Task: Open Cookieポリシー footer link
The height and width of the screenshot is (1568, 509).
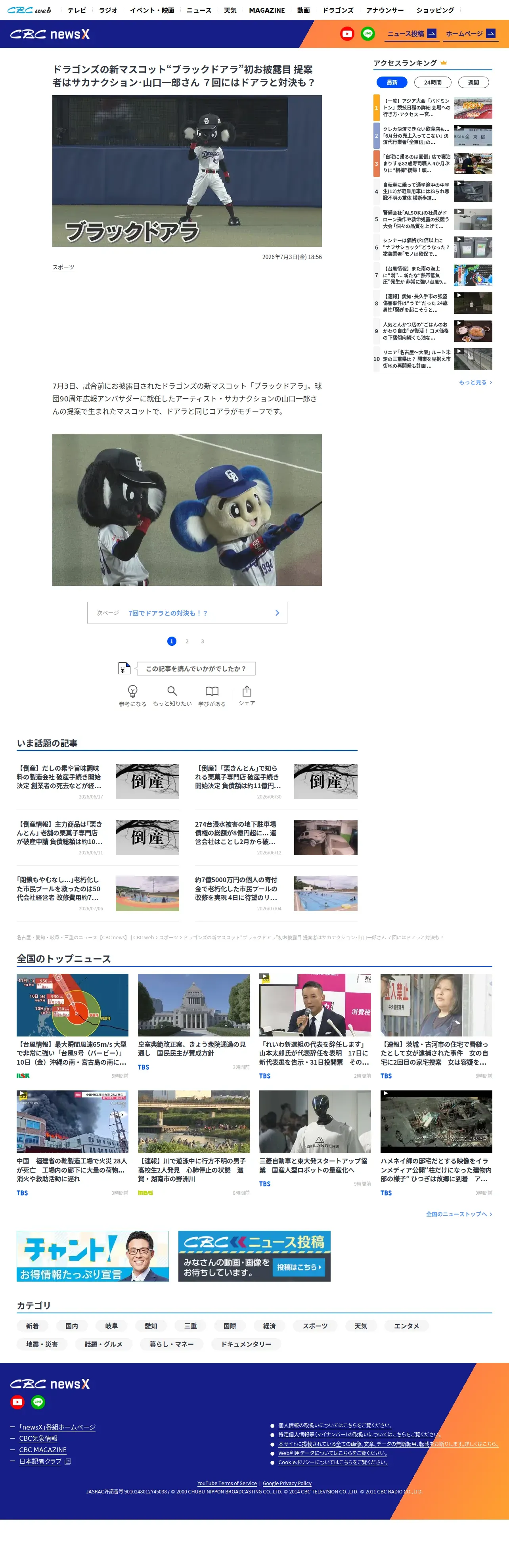Action: click(333, 1462)
